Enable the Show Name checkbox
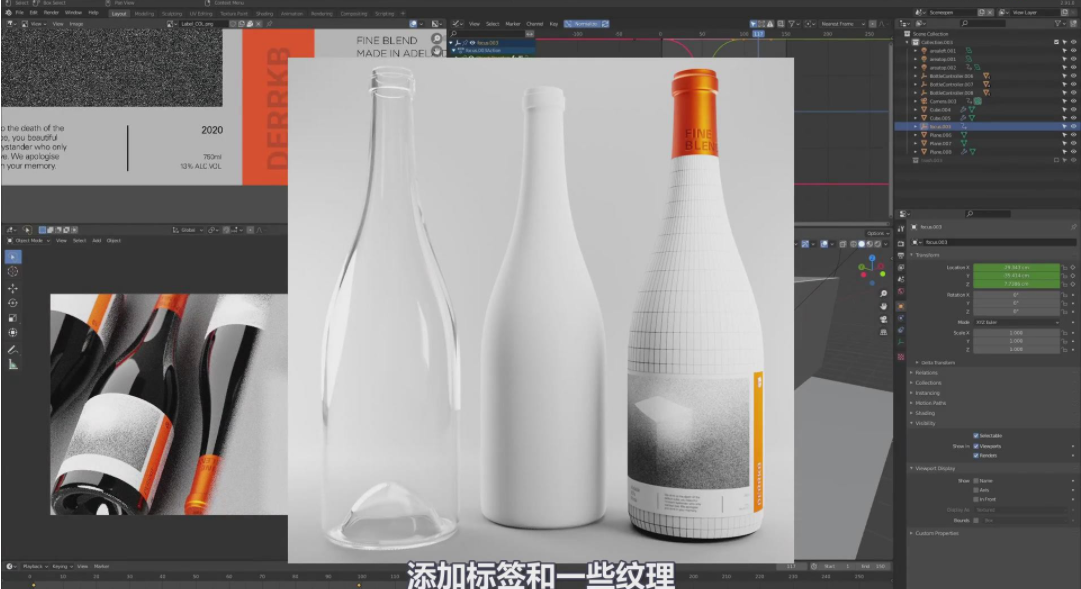The width and height of the screenshot is (1081, 589). [x=976, y=481]
